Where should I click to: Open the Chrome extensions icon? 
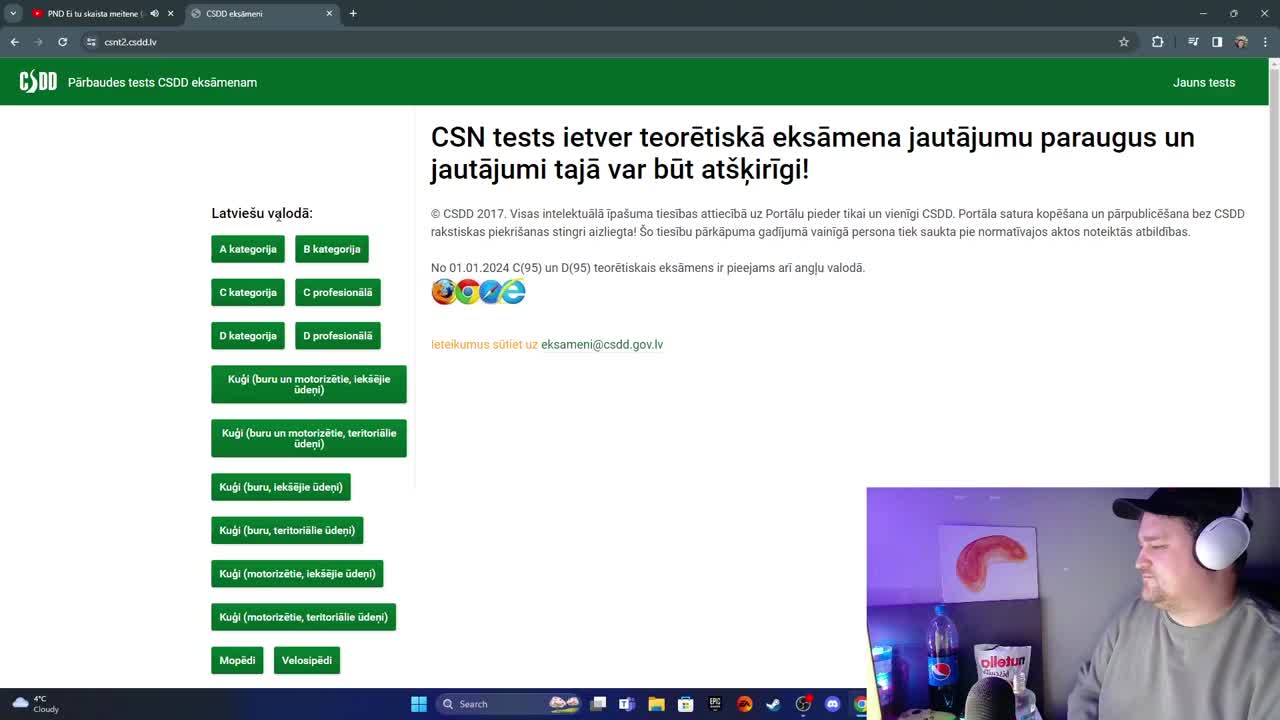[1158, 42]
